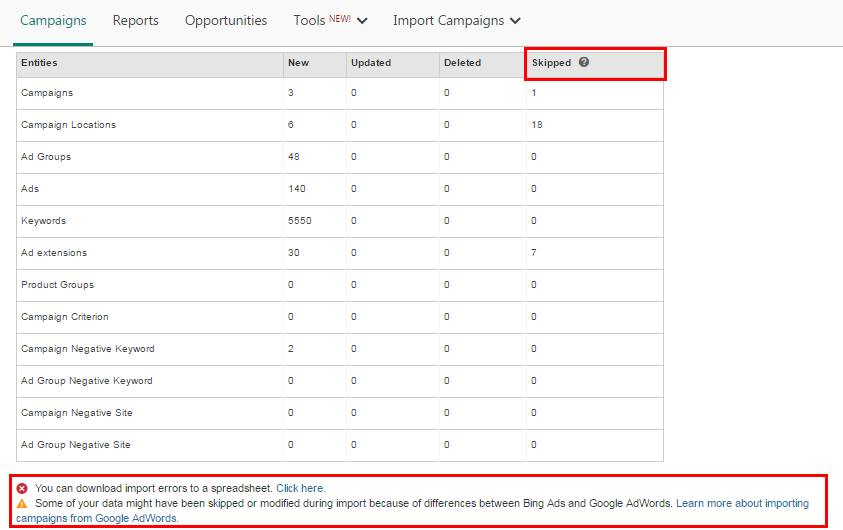The width and height of the screenshot is (843, 530).
Task: Click the Product Groups row label
Action: click(58, 285)
